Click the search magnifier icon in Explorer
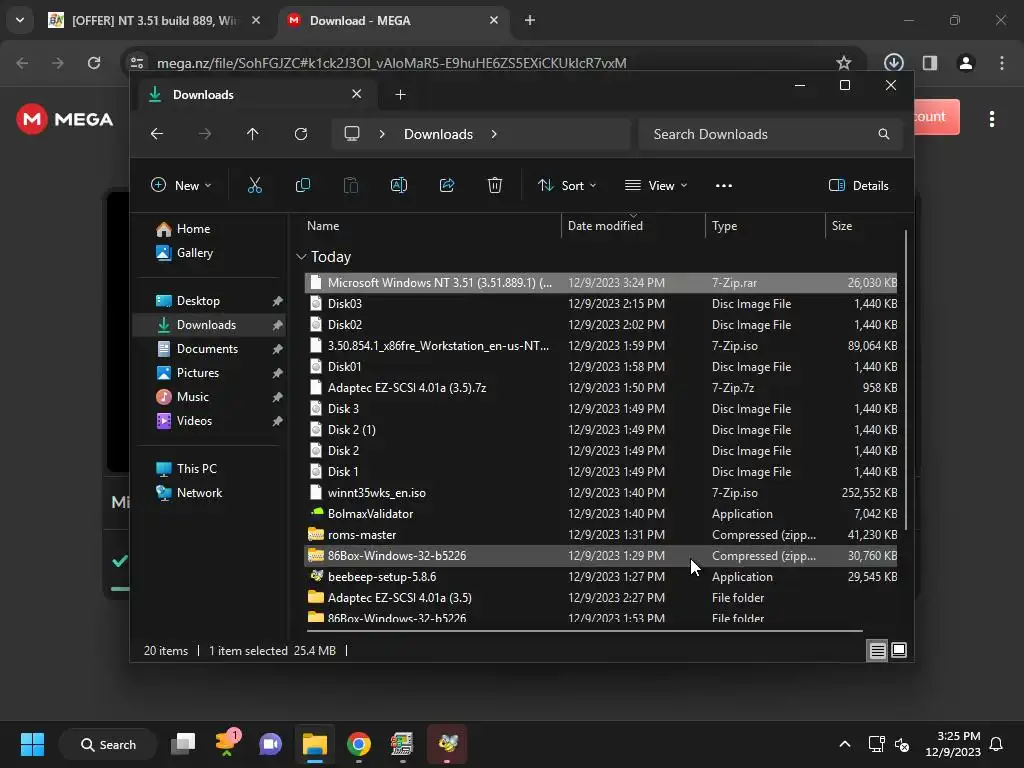Viewport: 1024px width, 768px height. click(884, 134)
